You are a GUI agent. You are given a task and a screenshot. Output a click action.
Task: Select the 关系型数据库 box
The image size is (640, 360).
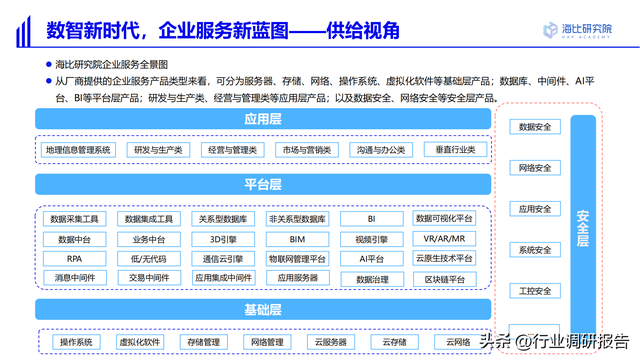[223, 219]
